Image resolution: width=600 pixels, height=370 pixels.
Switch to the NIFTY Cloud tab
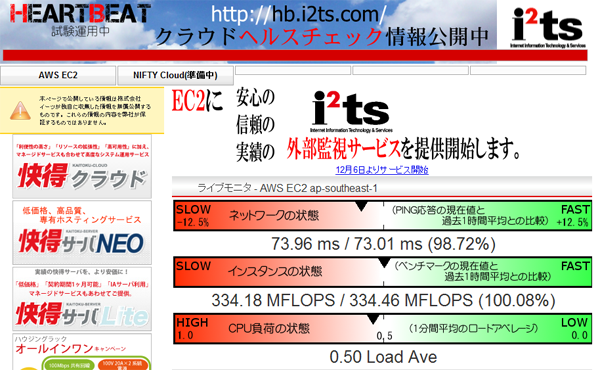pyautogui.click(x=175, y=75)
